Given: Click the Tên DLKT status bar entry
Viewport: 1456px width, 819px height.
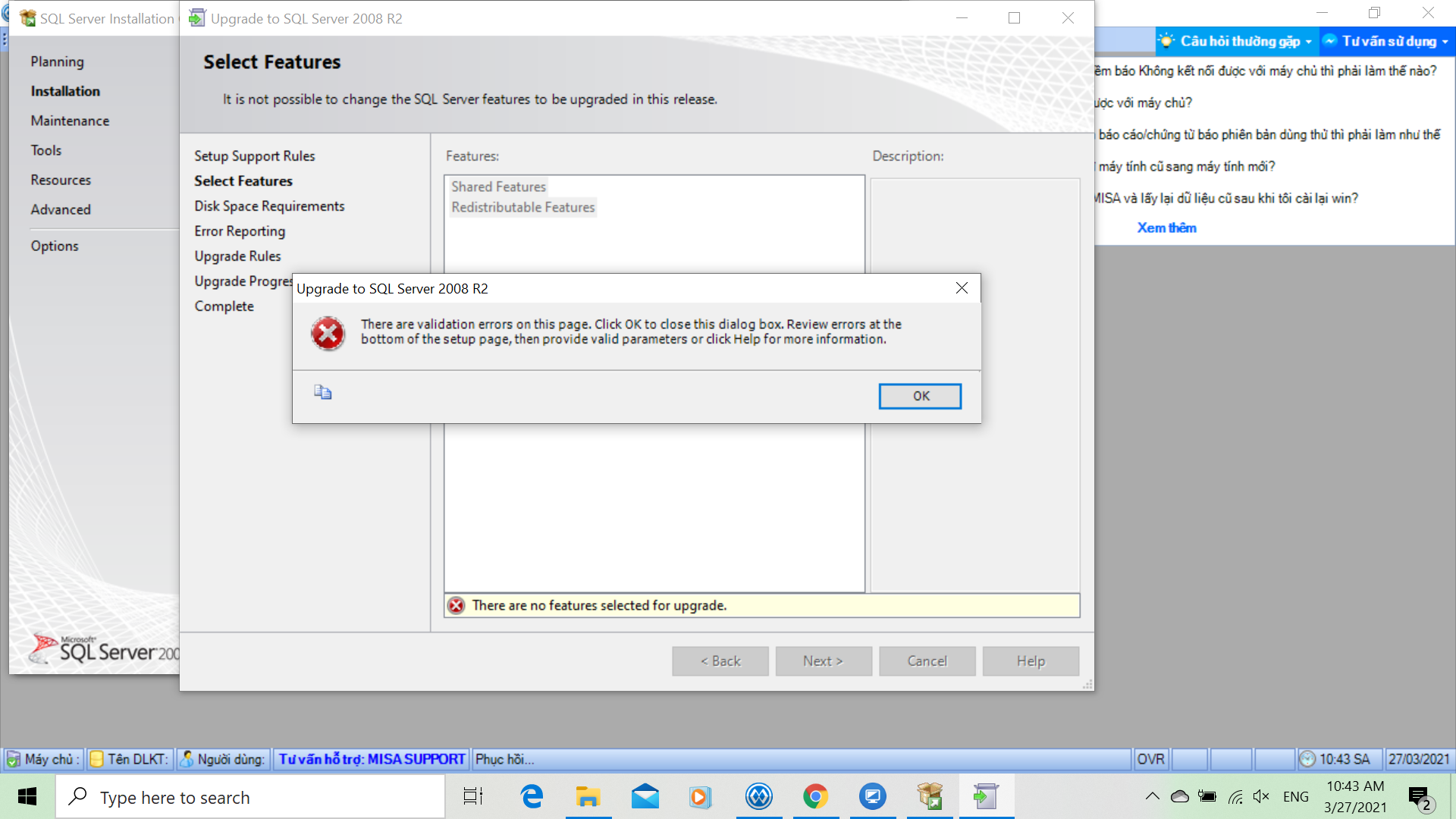Looking at the screenshot, I should pyautogui.click(x=130, y=759).
